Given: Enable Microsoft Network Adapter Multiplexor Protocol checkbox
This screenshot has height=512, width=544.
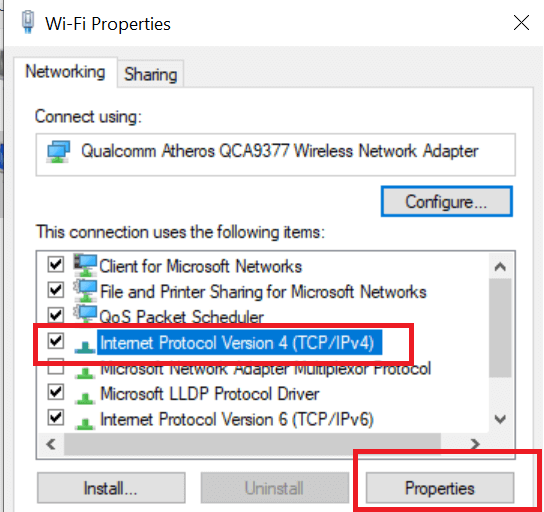Looking at the screenshot, I should [56, 368].
